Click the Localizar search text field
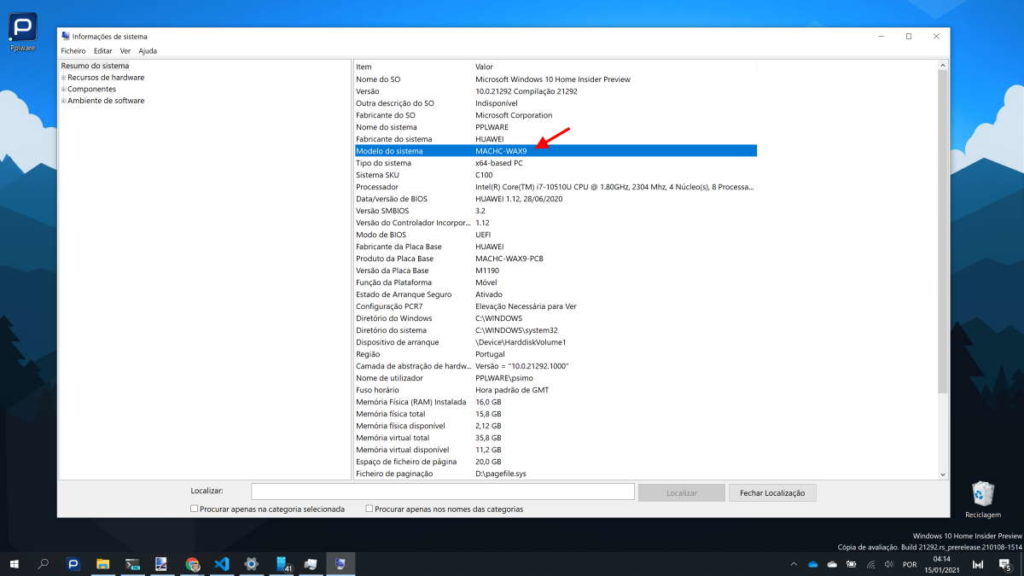 click(x=443, y=491)
